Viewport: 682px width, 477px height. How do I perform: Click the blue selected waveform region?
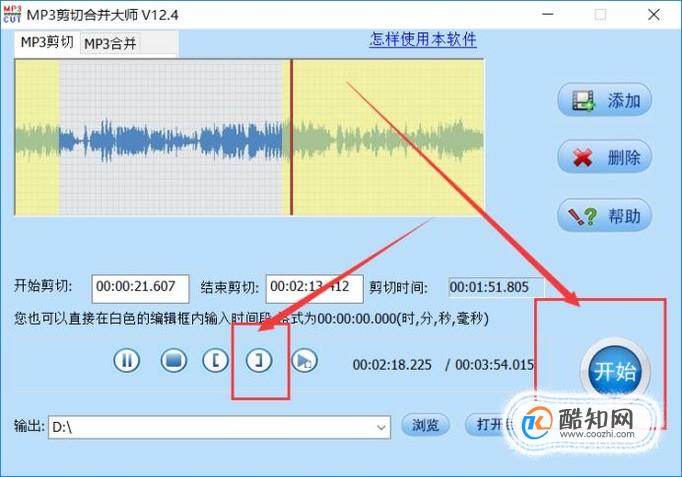[170, 137]
